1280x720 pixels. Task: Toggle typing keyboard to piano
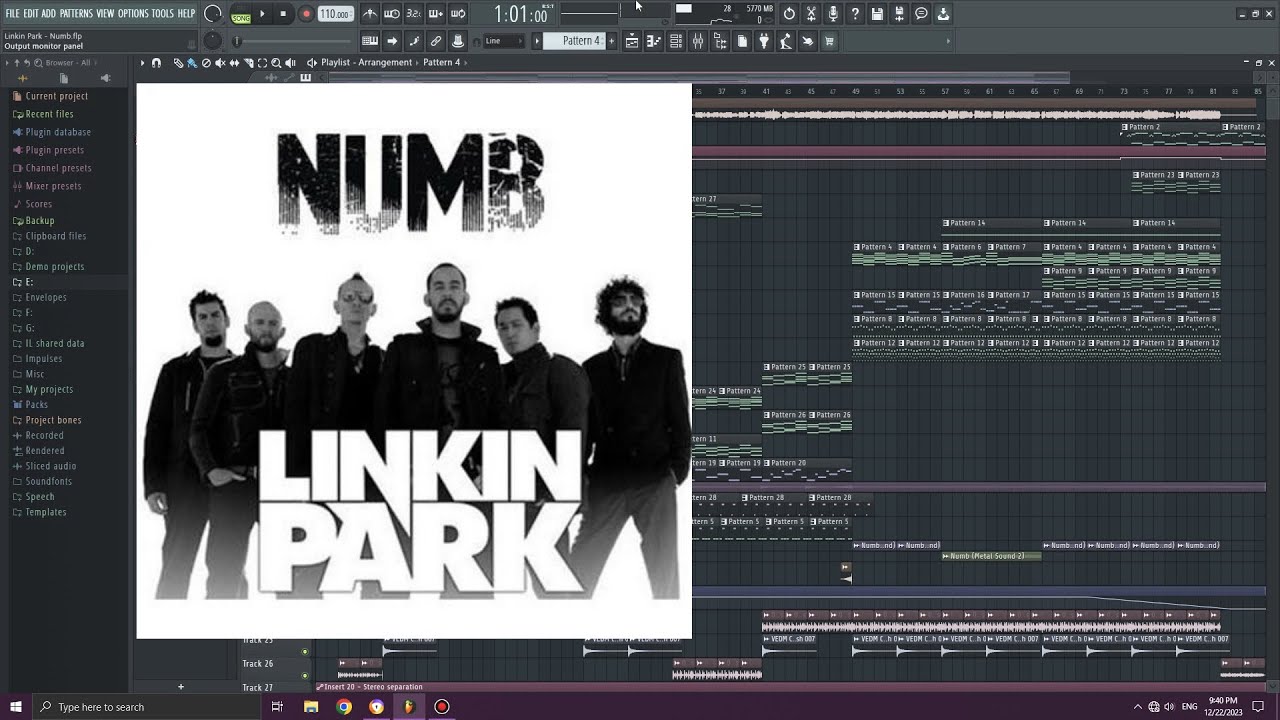click(370, 41)
